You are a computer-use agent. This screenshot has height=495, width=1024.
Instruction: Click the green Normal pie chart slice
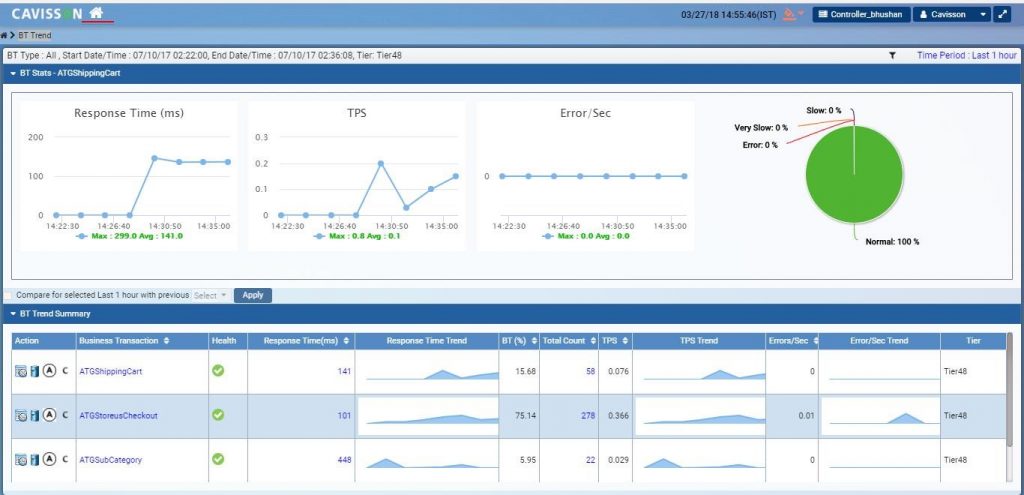click(854, 174)
